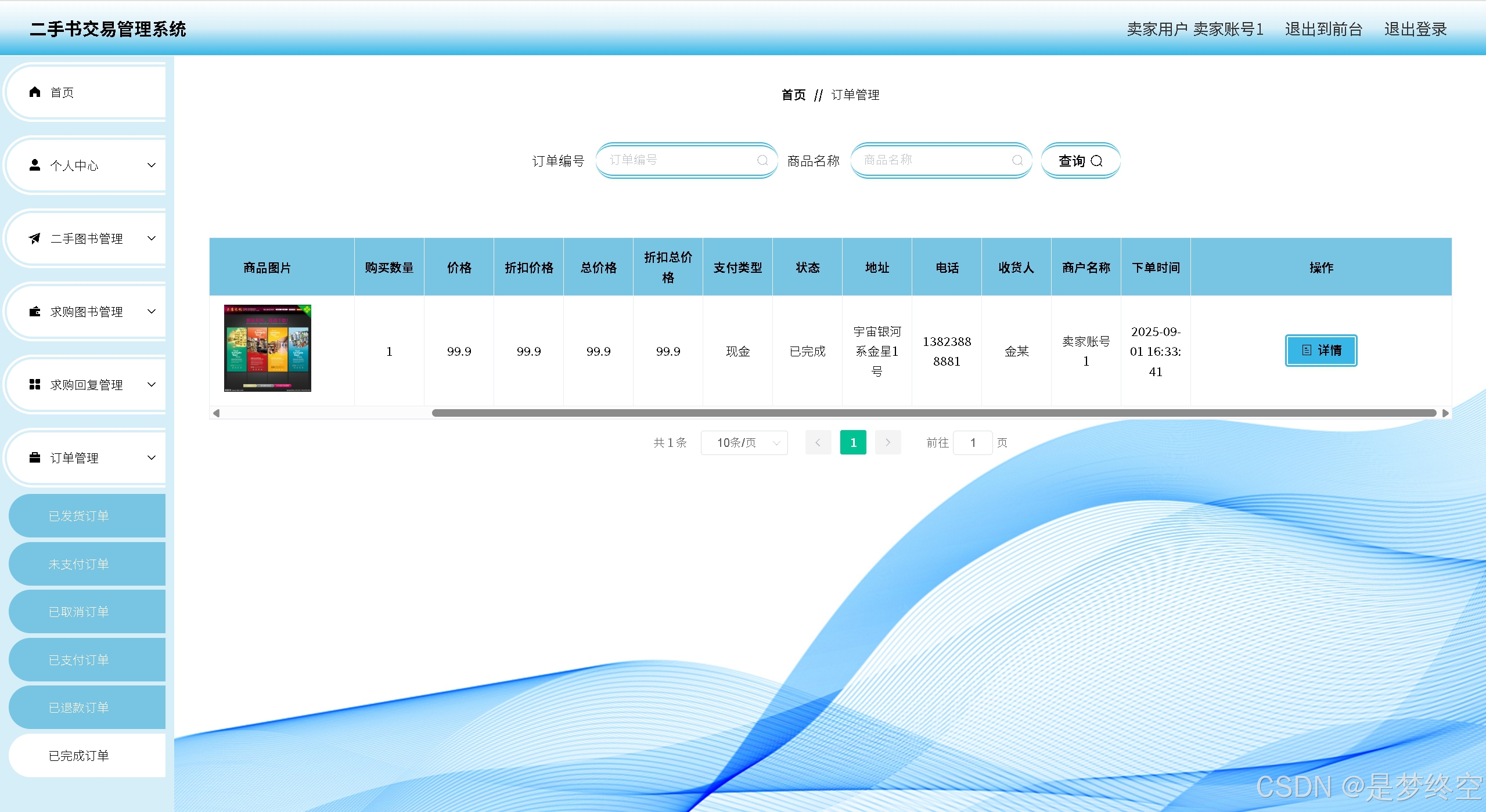Click the 折扣总价格 column header
This screenshot has height=812, width=1486.
click(668, 267)
